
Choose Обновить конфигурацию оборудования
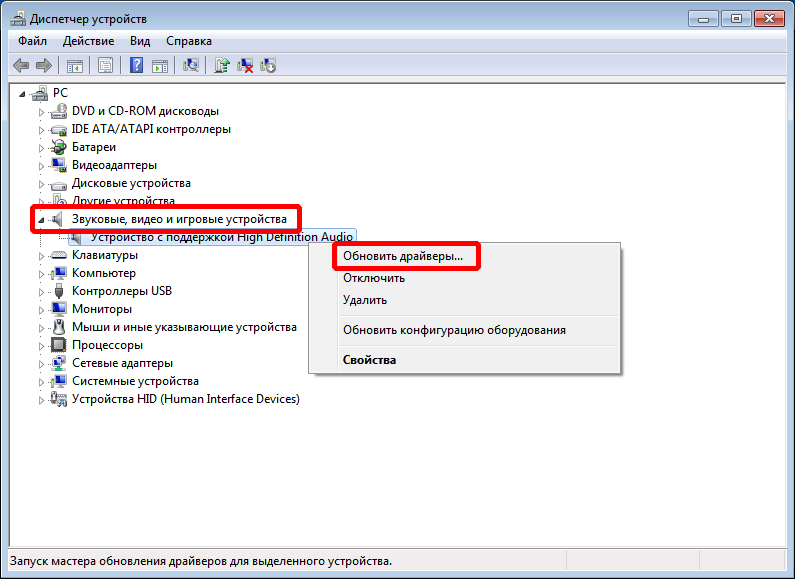[x=454, y=330]
